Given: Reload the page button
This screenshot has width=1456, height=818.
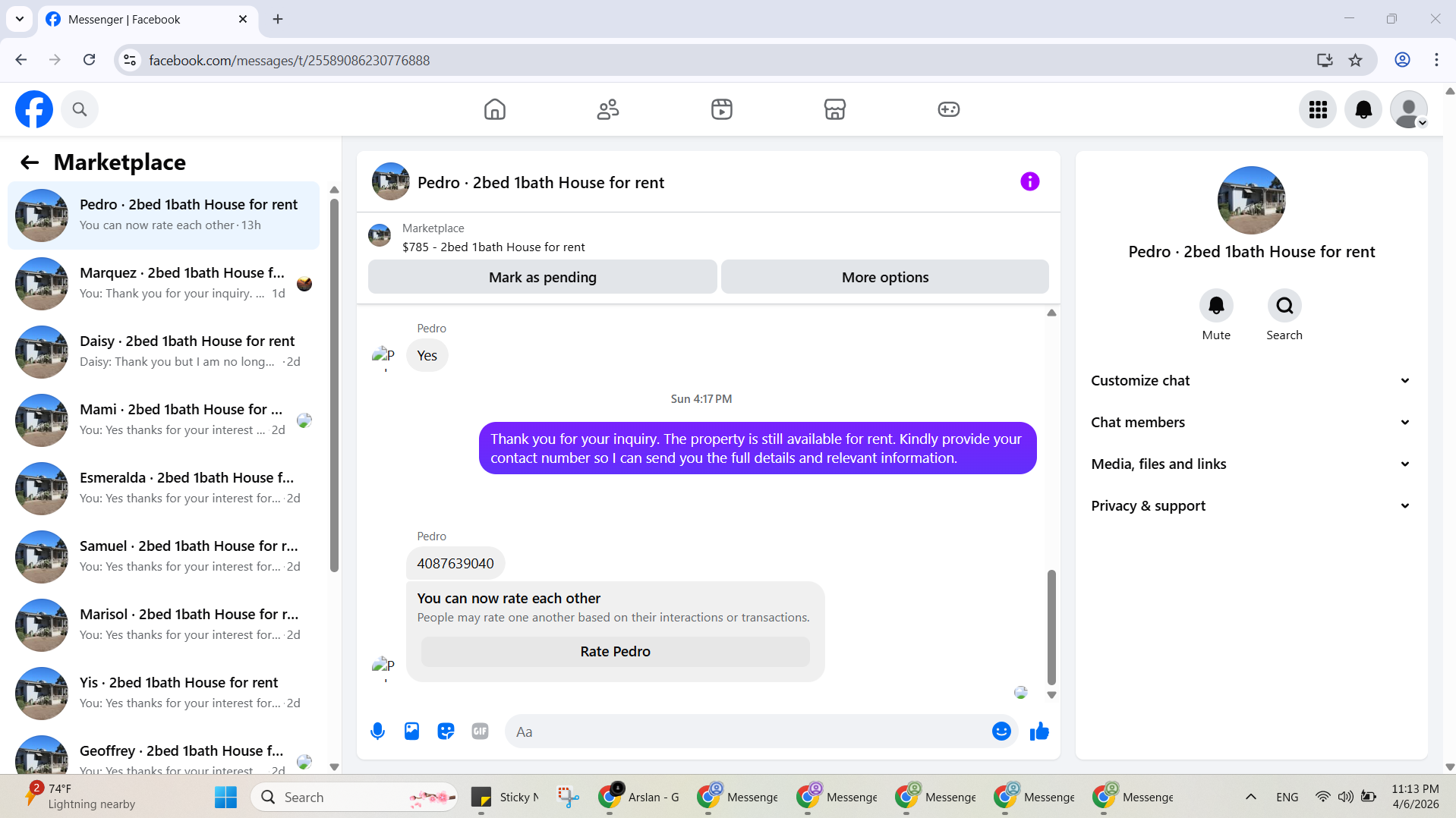Looking at the screenshot, I should point(89,60).
